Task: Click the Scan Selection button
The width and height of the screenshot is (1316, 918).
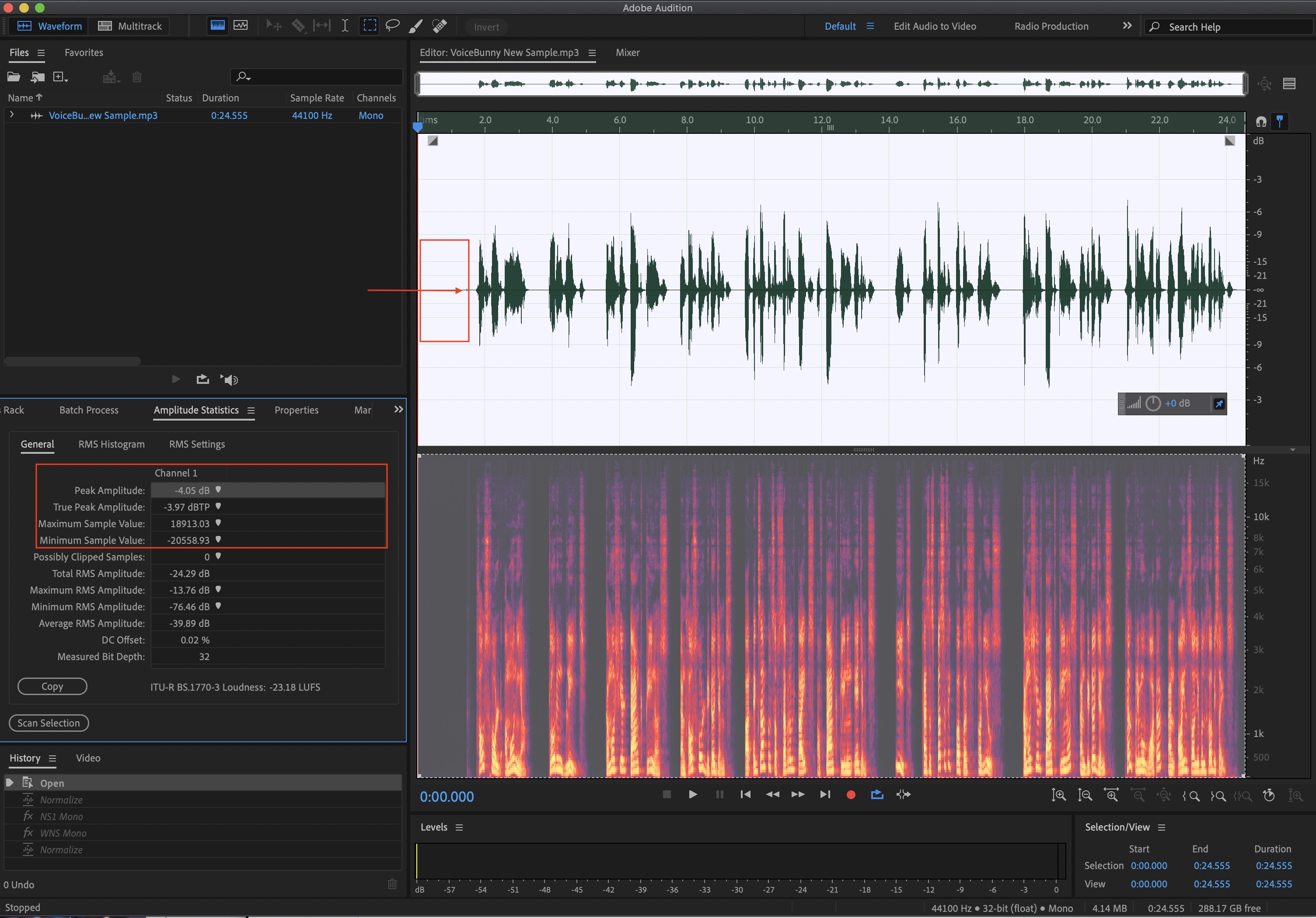Action: tap(49, 723)
